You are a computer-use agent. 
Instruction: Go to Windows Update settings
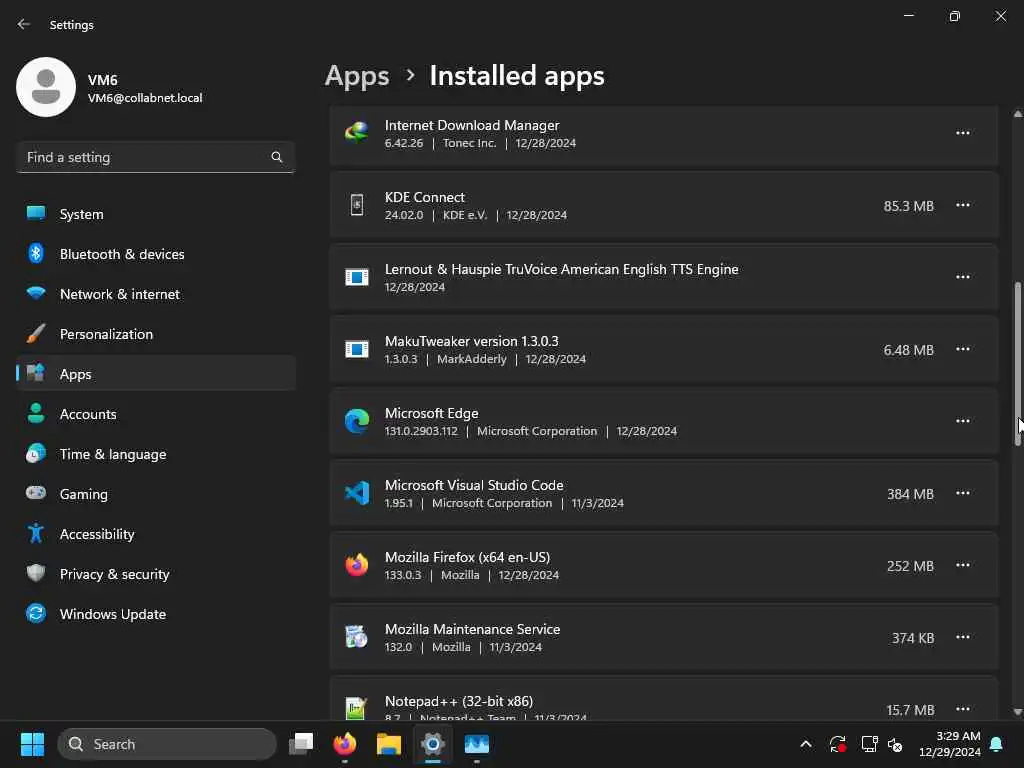(x=112, y=614)
